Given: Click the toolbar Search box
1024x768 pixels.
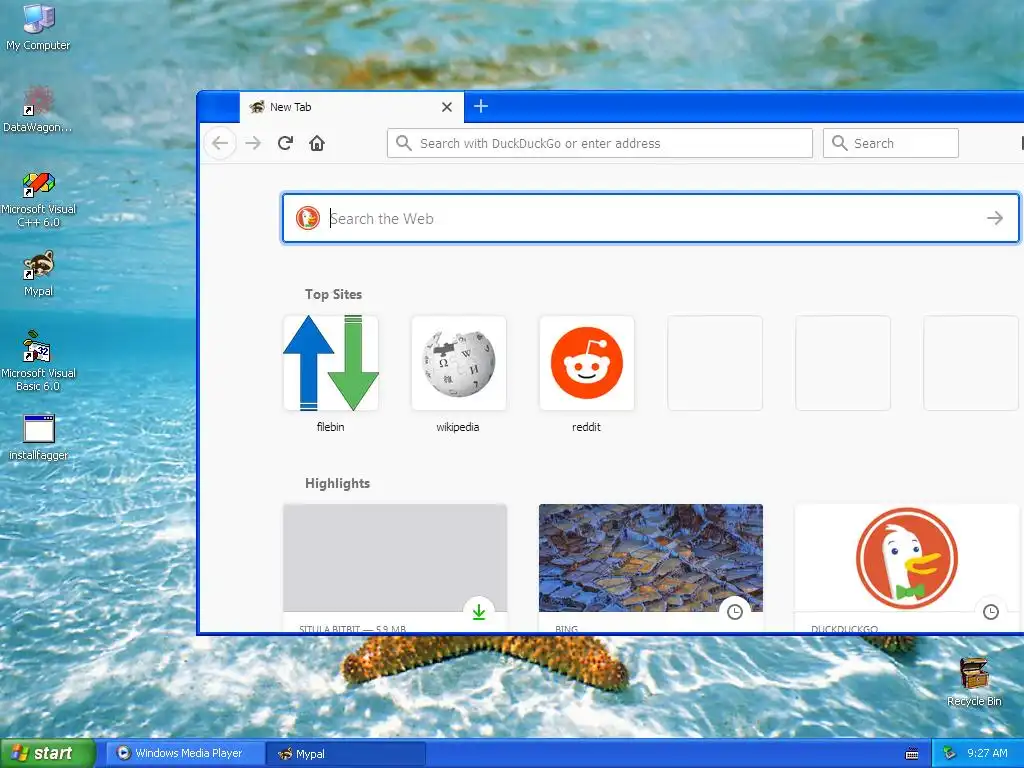Looking at the screenshot, I should (x=891, y=143).
